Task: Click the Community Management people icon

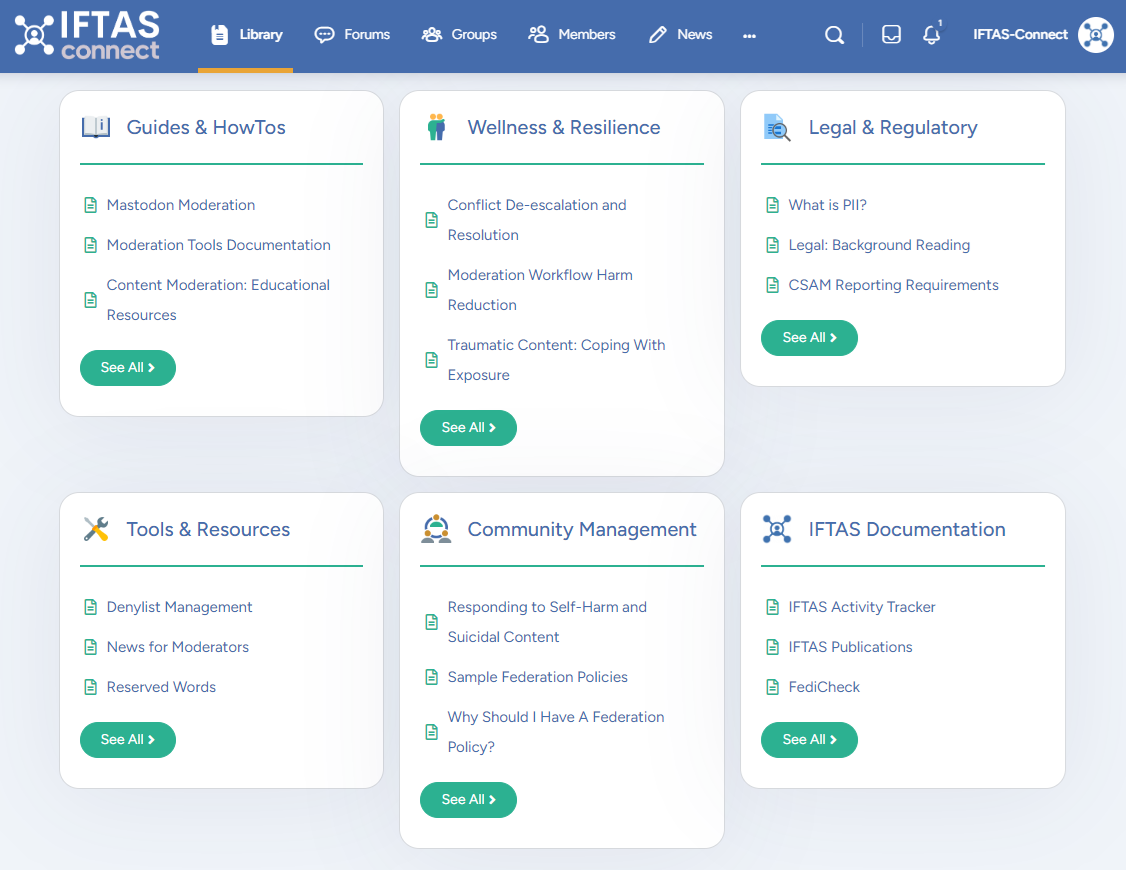Action: [x=435, y=529]
